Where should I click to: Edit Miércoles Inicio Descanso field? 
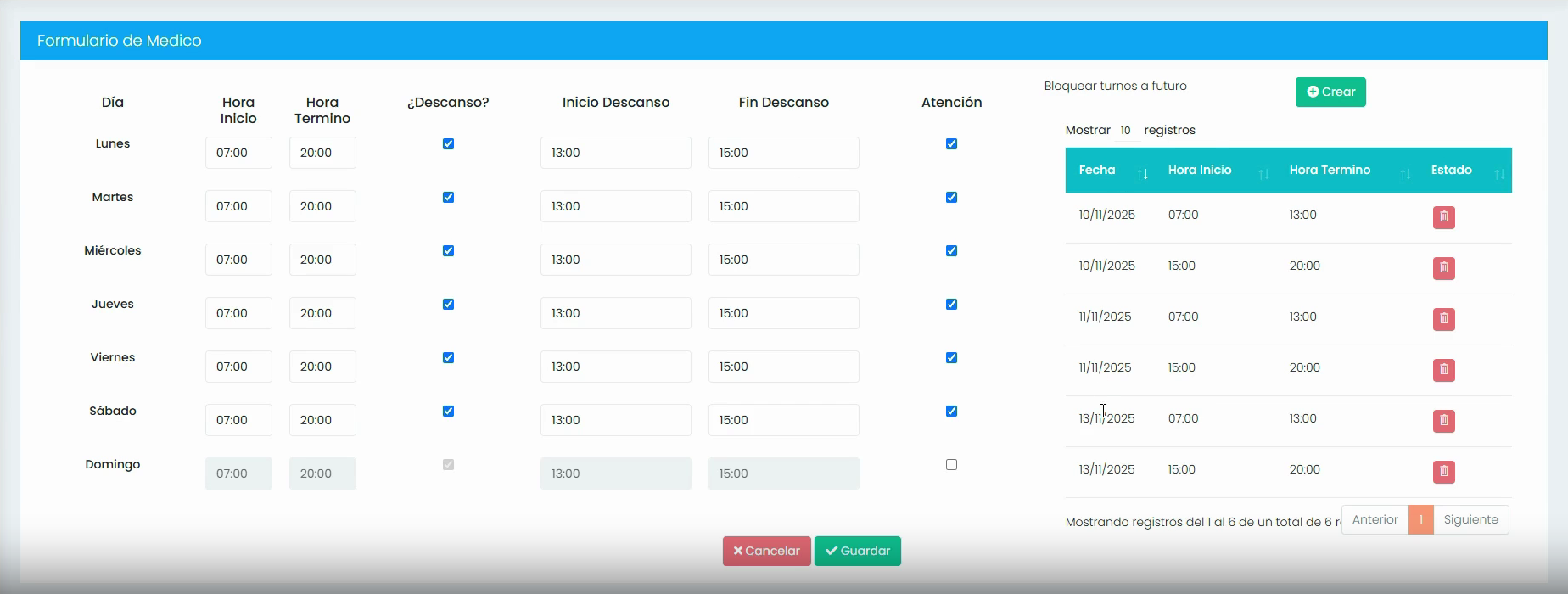pyautogui.click(x=616, y=260)
